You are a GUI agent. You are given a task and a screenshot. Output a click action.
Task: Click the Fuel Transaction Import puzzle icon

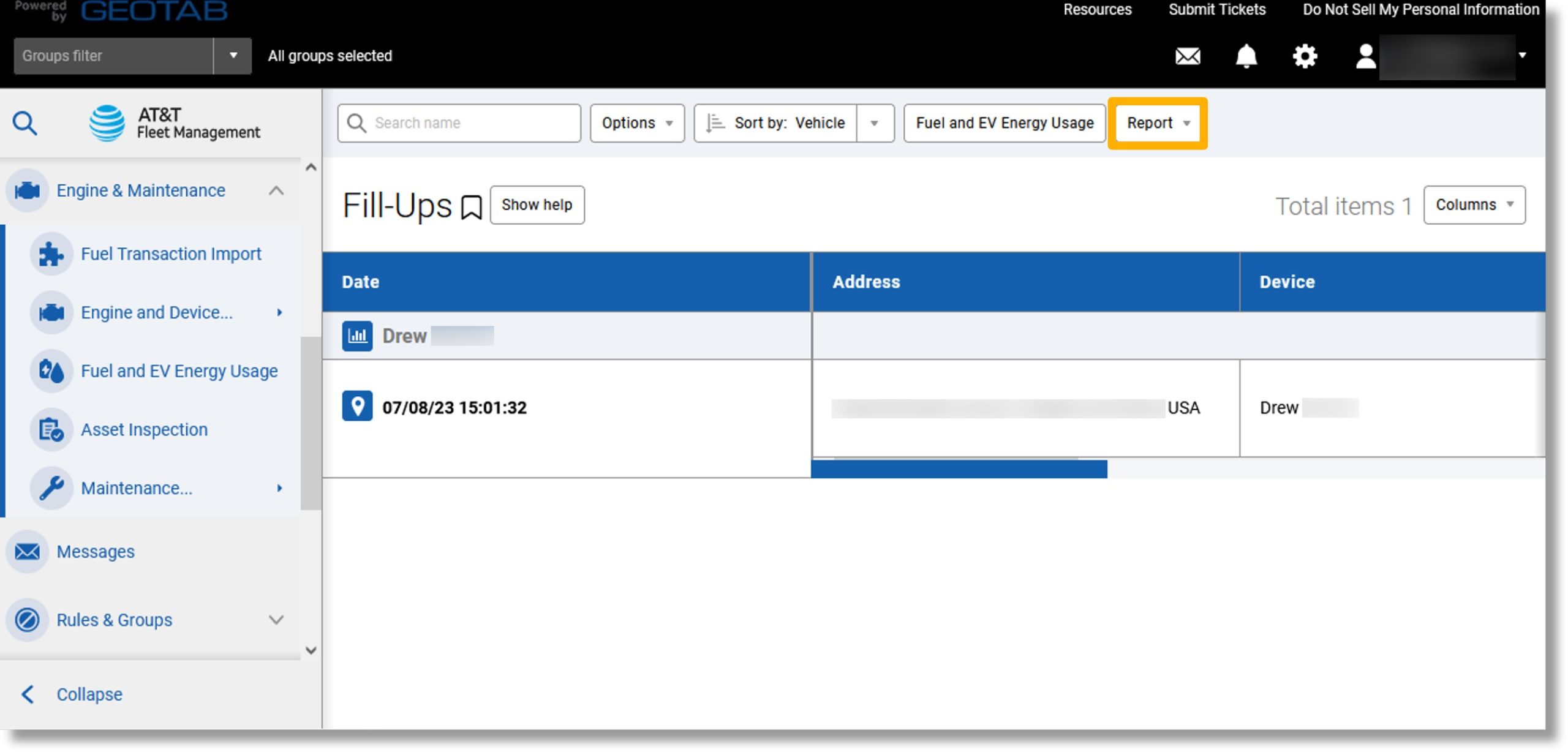point(51,254)
